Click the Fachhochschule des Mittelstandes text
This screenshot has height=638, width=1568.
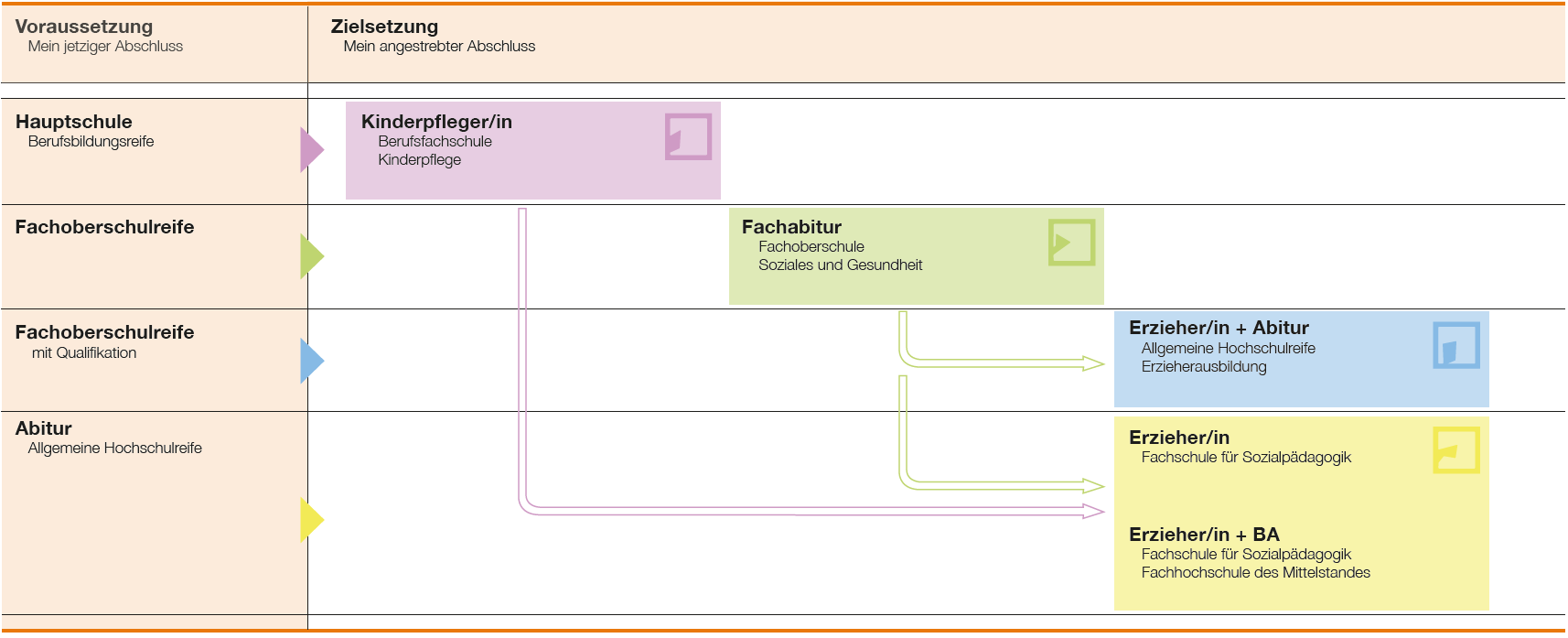[1255, 573]
